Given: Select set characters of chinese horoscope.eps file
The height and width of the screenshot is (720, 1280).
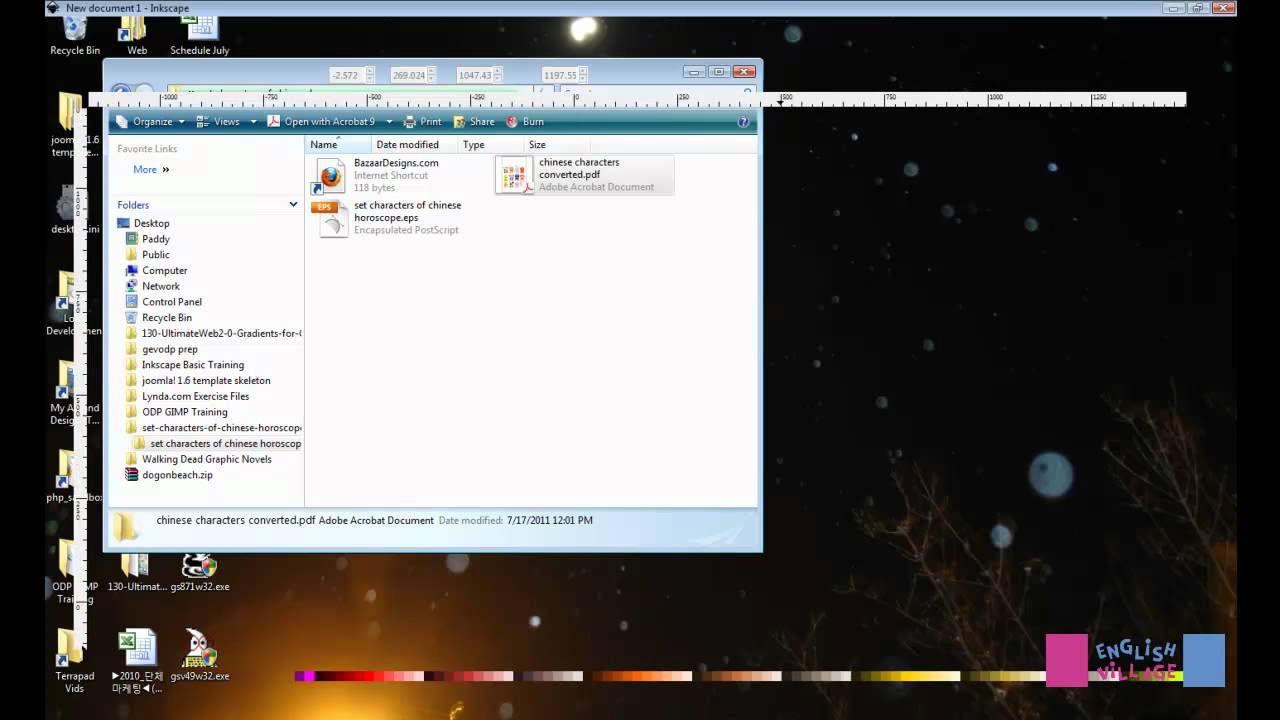Looking at the screenshot, I should coord(387,217).
